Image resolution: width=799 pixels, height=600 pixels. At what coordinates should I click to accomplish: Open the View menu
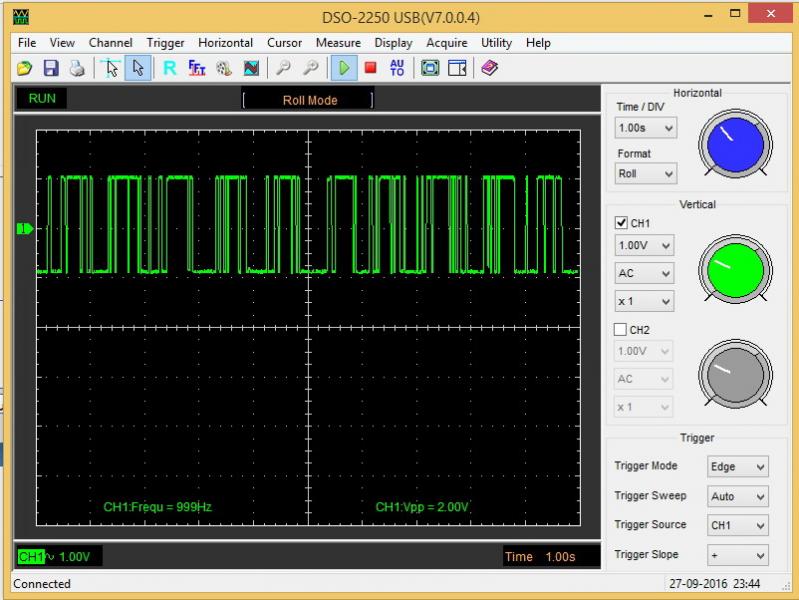[x=62, y=43]
